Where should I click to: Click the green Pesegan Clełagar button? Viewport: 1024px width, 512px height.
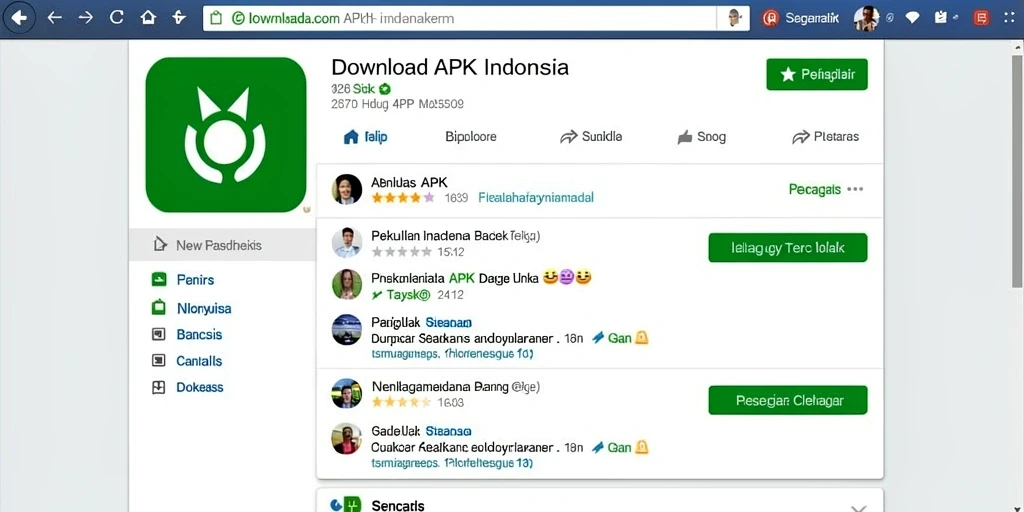[x=788, y=400]
